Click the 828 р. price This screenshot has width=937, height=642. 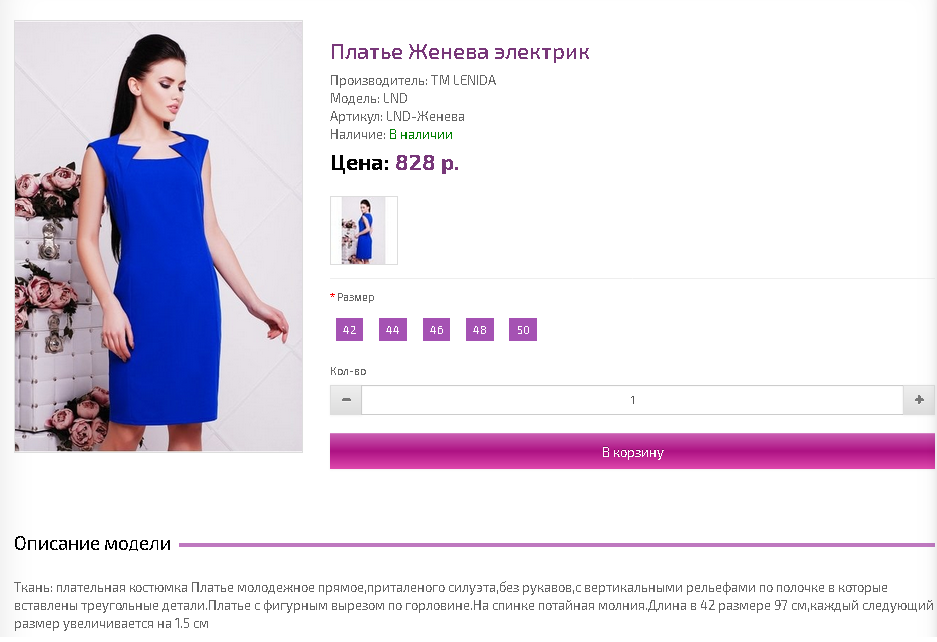[x=427, y=163]
